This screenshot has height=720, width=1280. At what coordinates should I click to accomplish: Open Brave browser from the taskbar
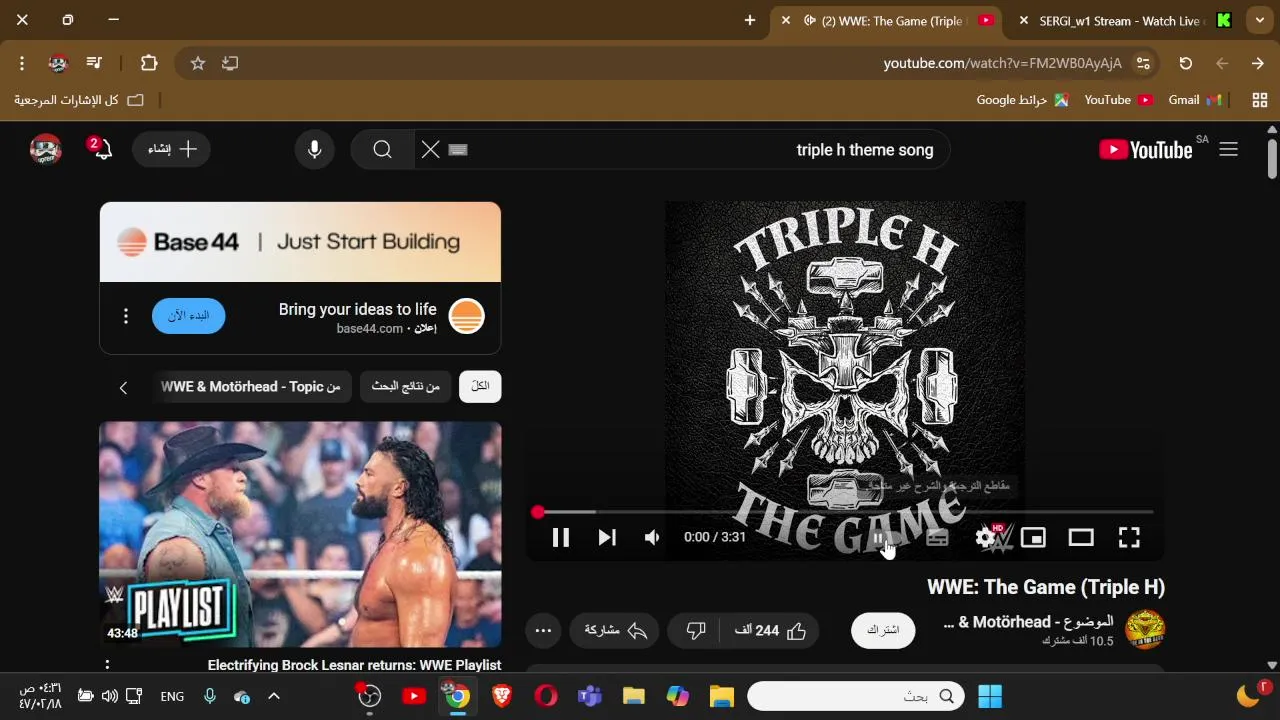502,696
